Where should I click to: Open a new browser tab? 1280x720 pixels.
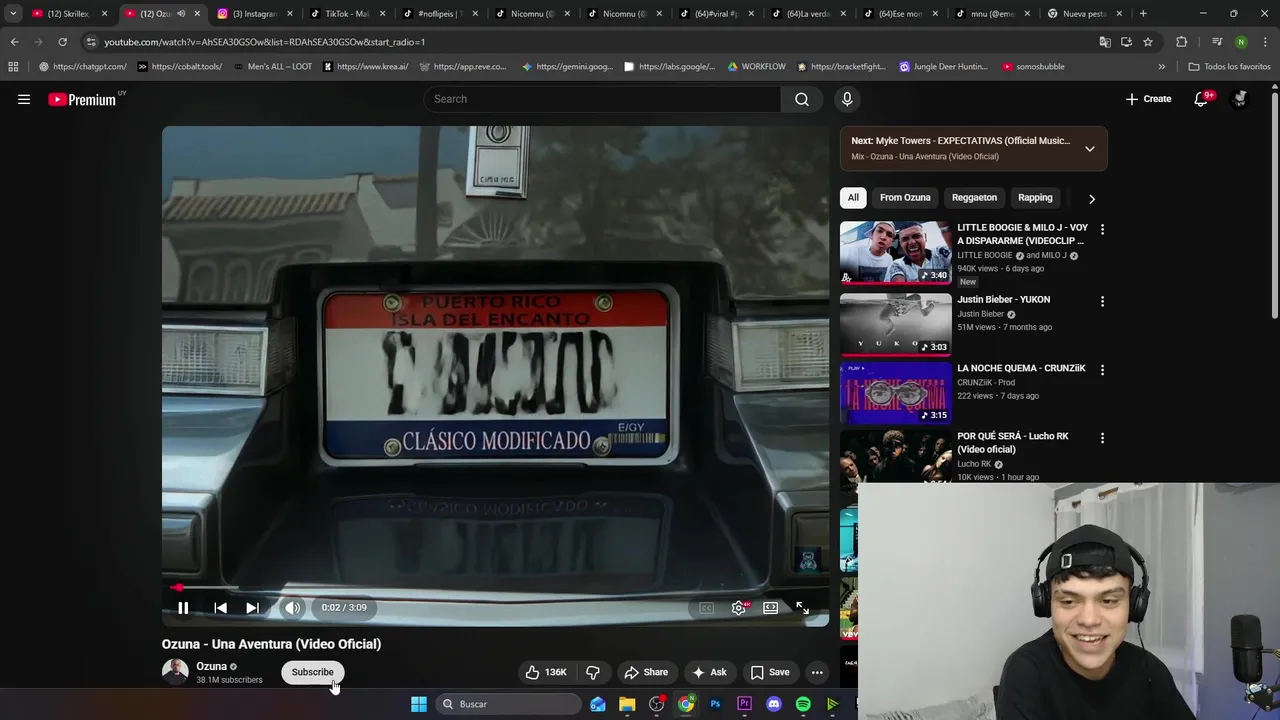pyautogui.click(x=1143, y=14)
